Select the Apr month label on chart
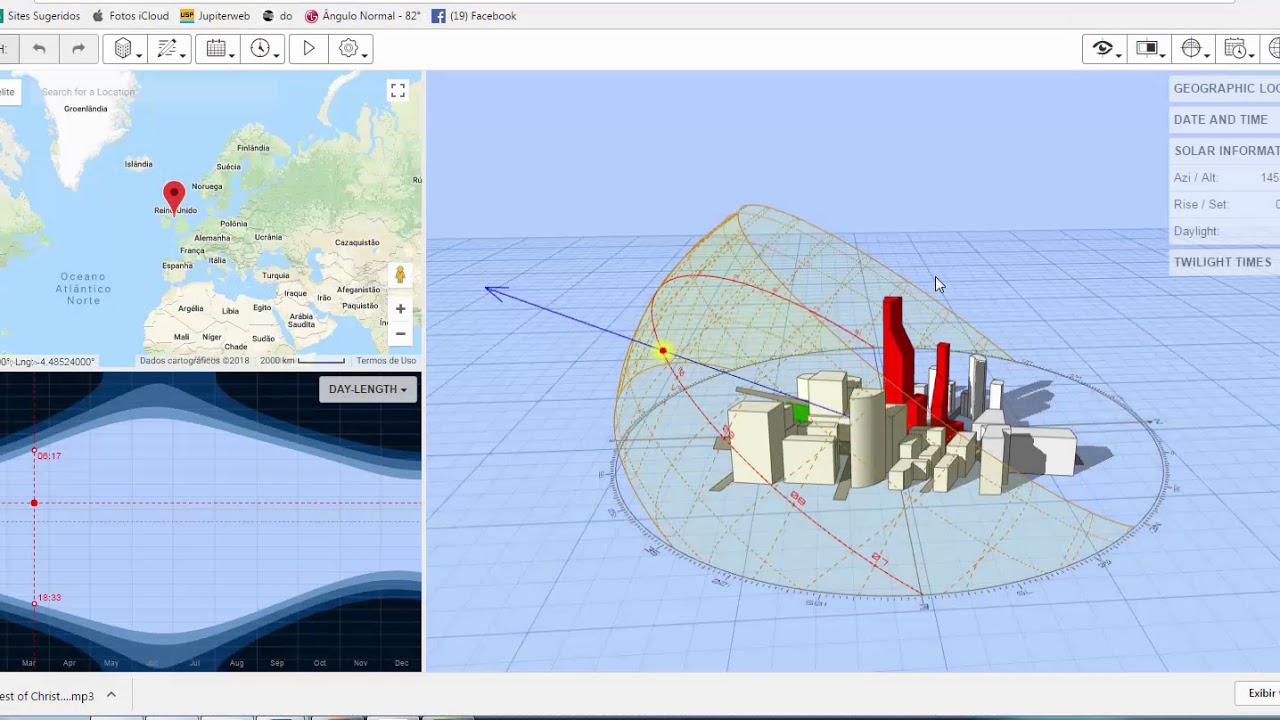This screenshot has width=1280, height=720. [x=69, y=663]
